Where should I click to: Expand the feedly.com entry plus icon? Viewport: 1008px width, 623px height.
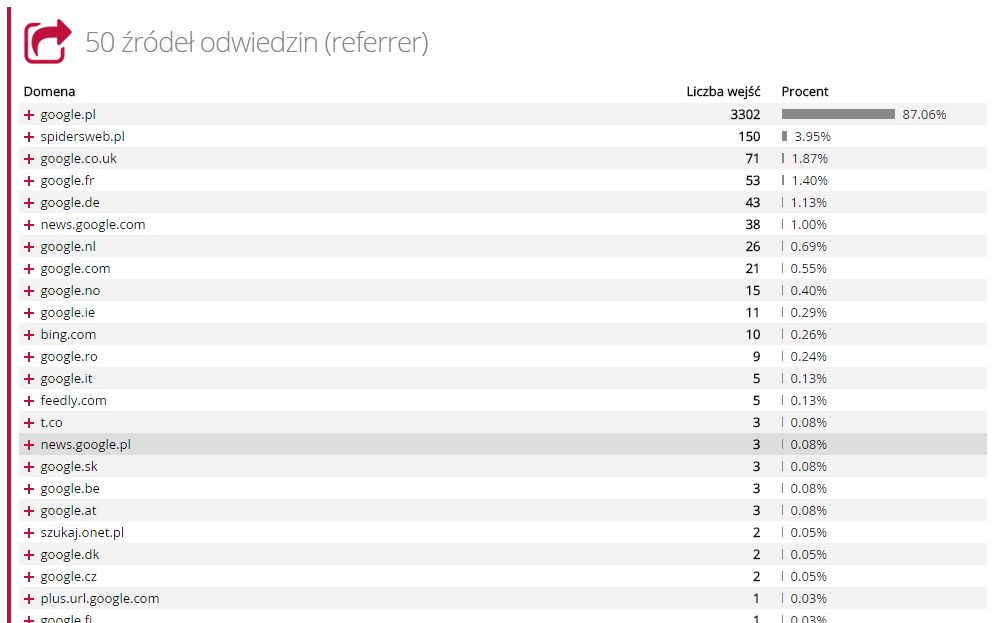coord(29,401)
